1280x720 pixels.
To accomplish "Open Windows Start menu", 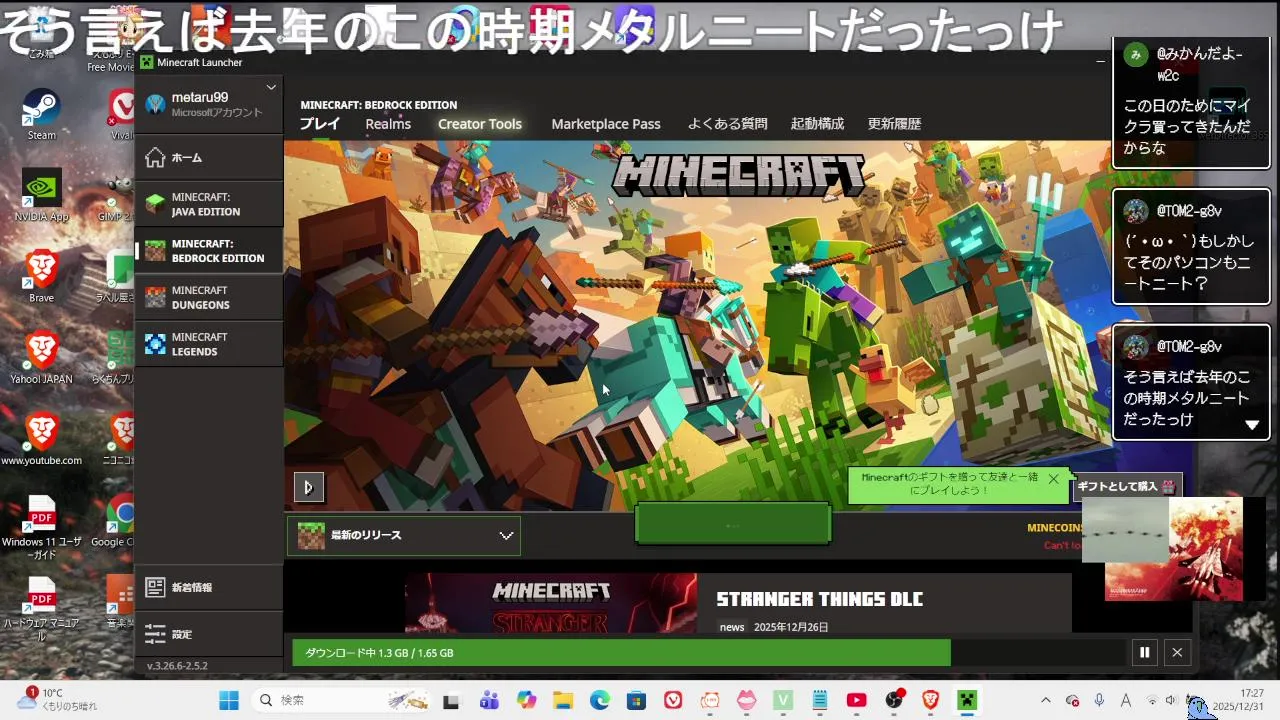I will 229,700.
